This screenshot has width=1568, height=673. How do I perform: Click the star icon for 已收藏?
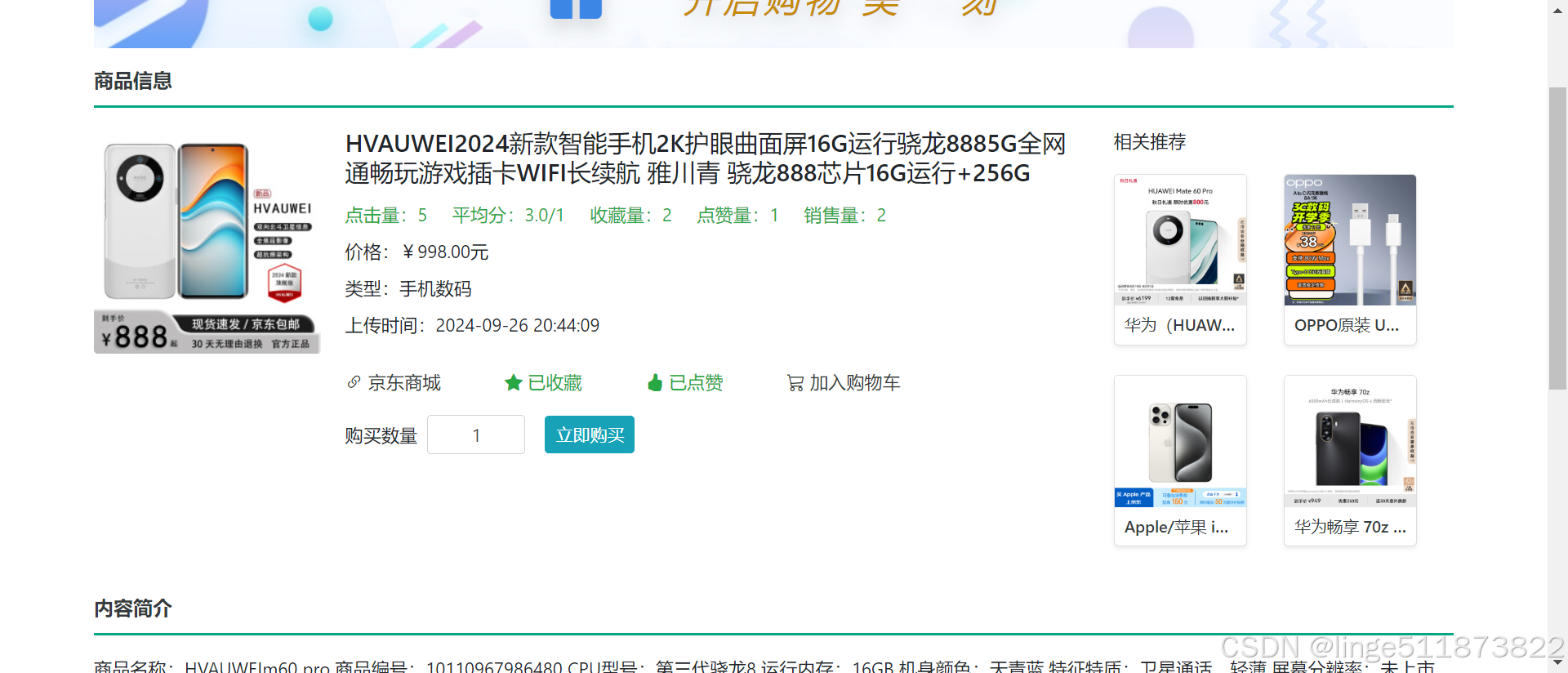click(x=513, y=382)
